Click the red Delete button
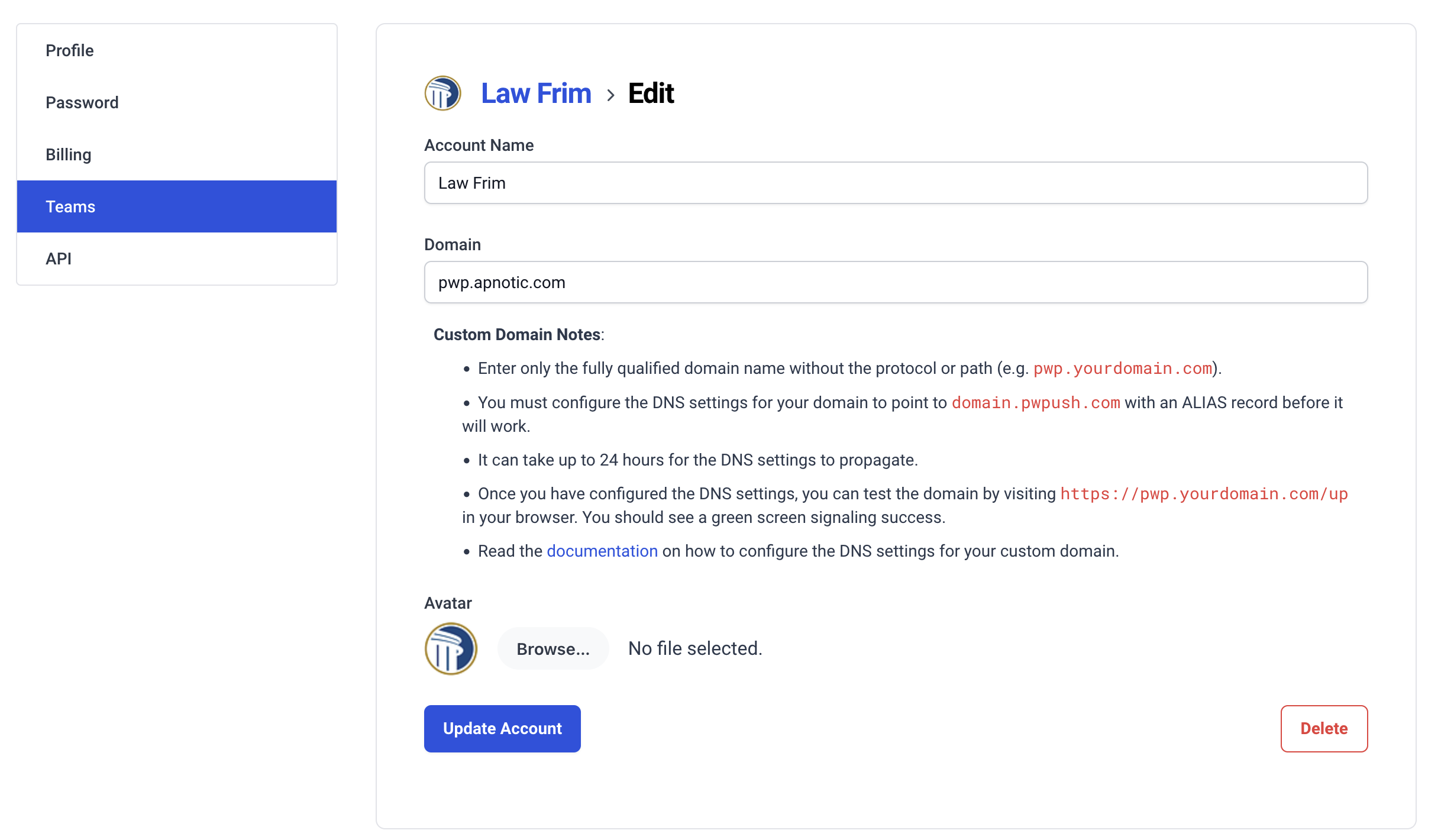The height and width of the screenshot is (840, 1441). 1324,728
